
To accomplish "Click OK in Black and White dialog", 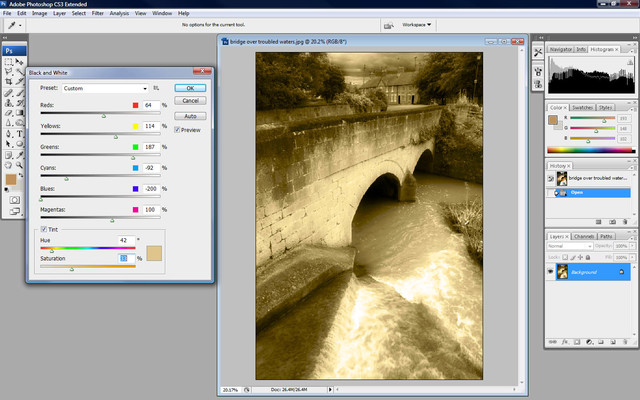I will [x=190, y=88].
